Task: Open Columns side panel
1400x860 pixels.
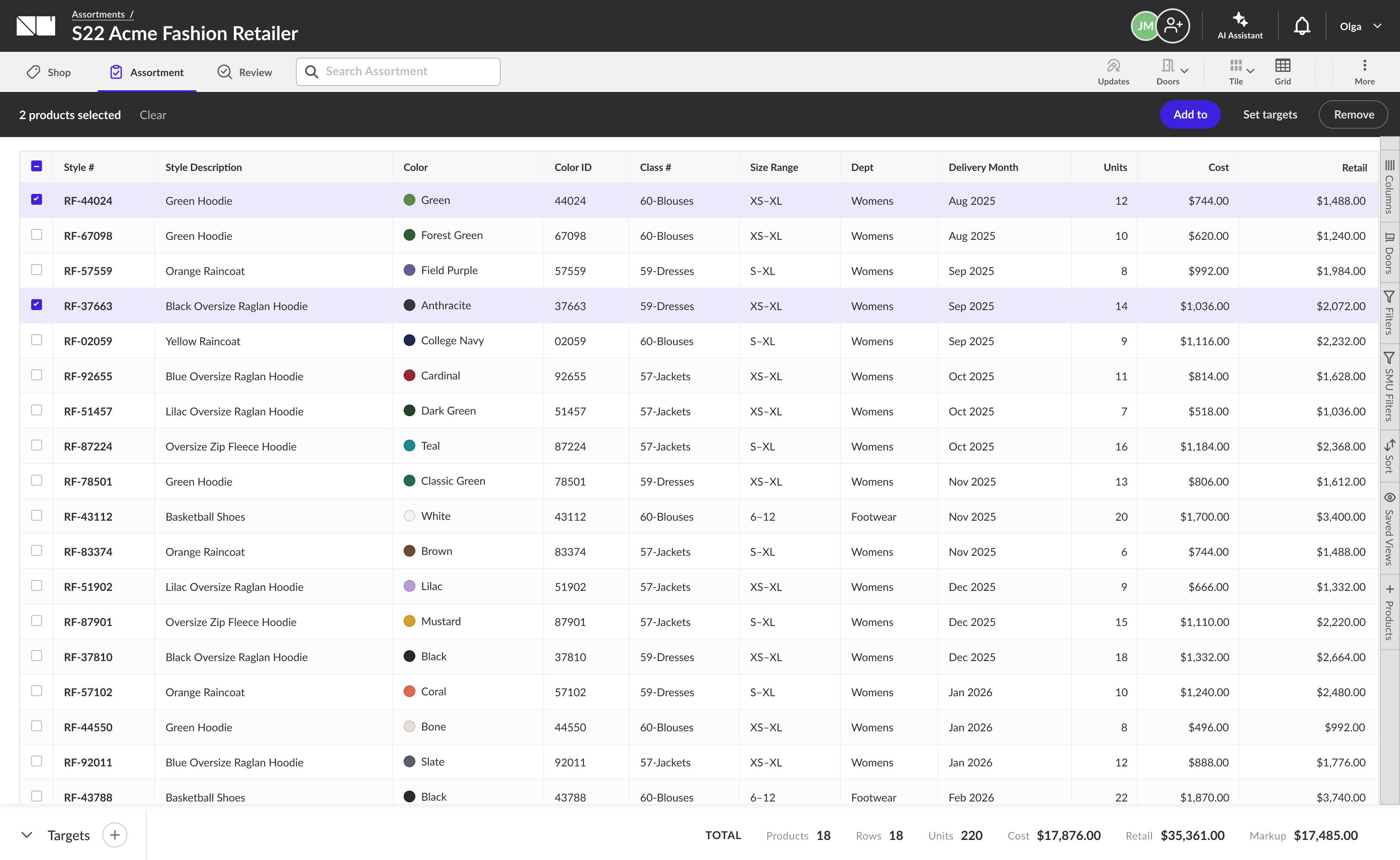Action: pos(1389,186)
